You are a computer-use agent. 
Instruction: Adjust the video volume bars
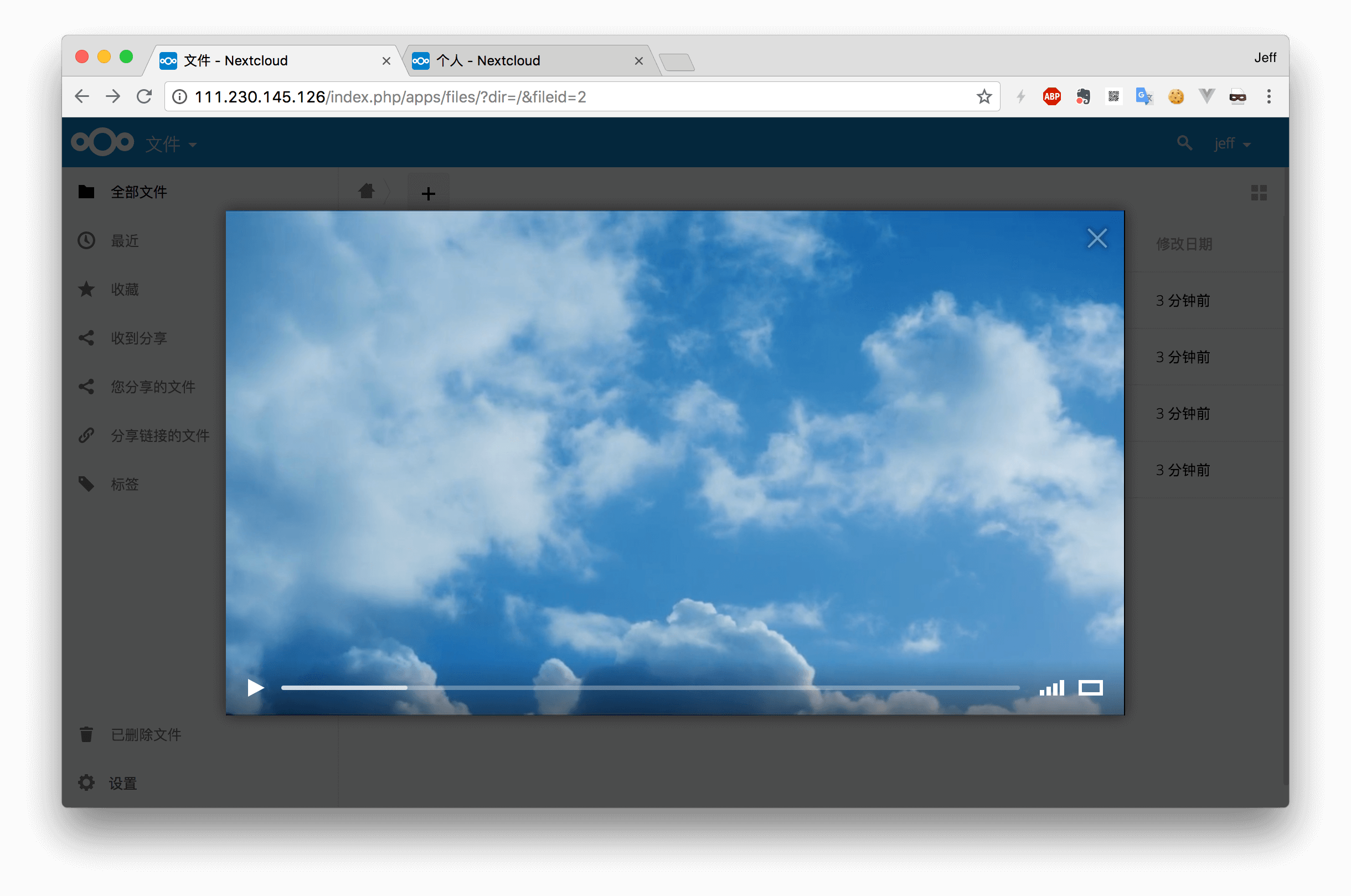(x=1051, y=687)
